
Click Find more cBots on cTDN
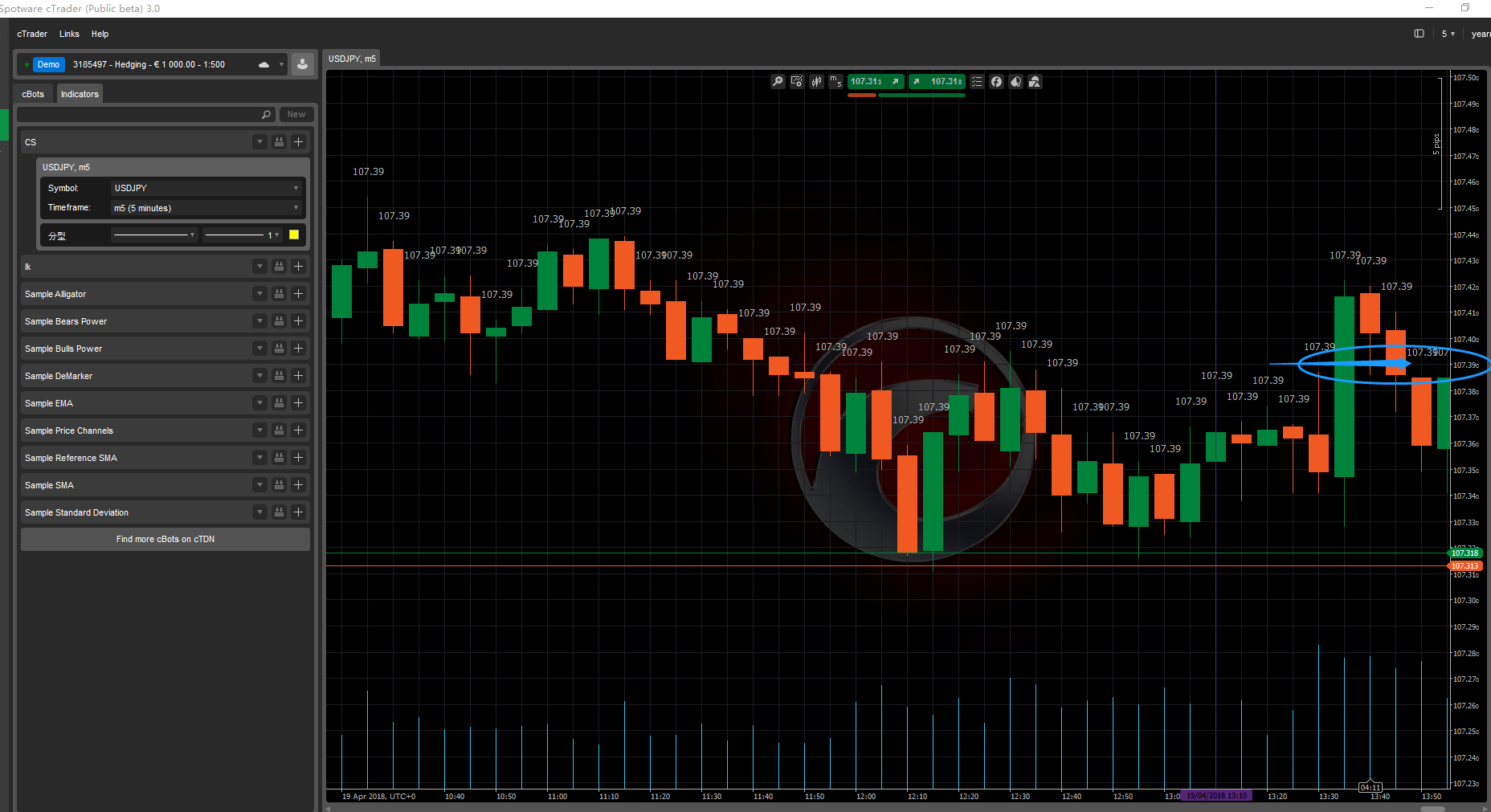coord(165,539)
